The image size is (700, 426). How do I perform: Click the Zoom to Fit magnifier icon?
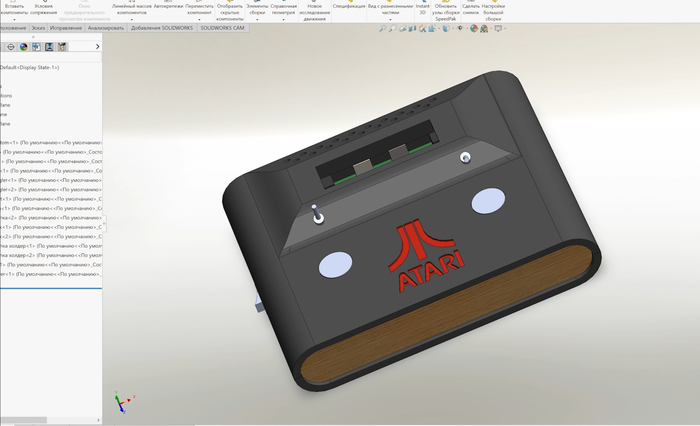coord(382,29)
